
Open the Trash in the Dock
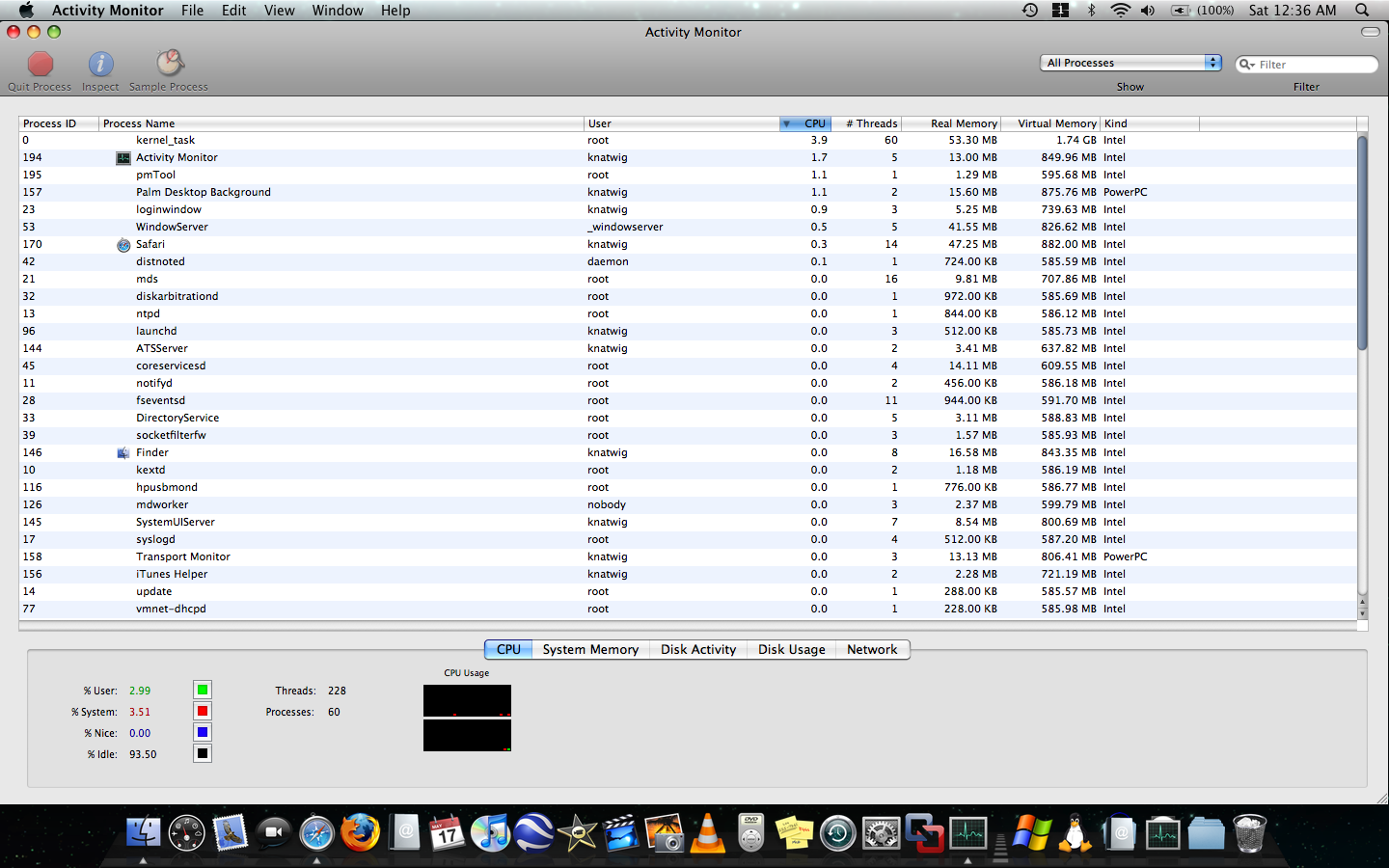[x=1249, y=832]
